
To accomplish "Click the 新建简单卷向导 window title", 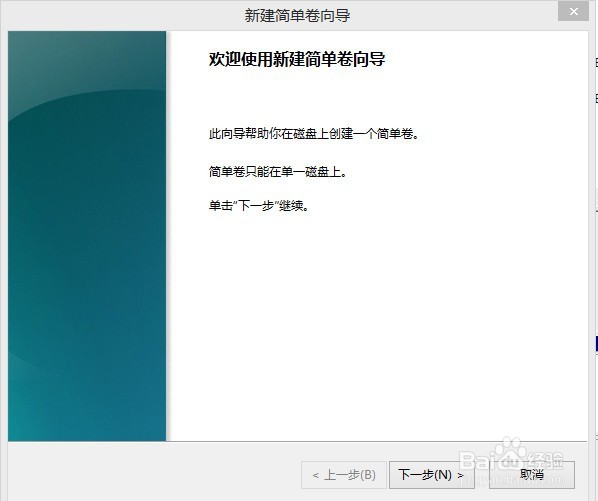I will (x=297, y=16).
